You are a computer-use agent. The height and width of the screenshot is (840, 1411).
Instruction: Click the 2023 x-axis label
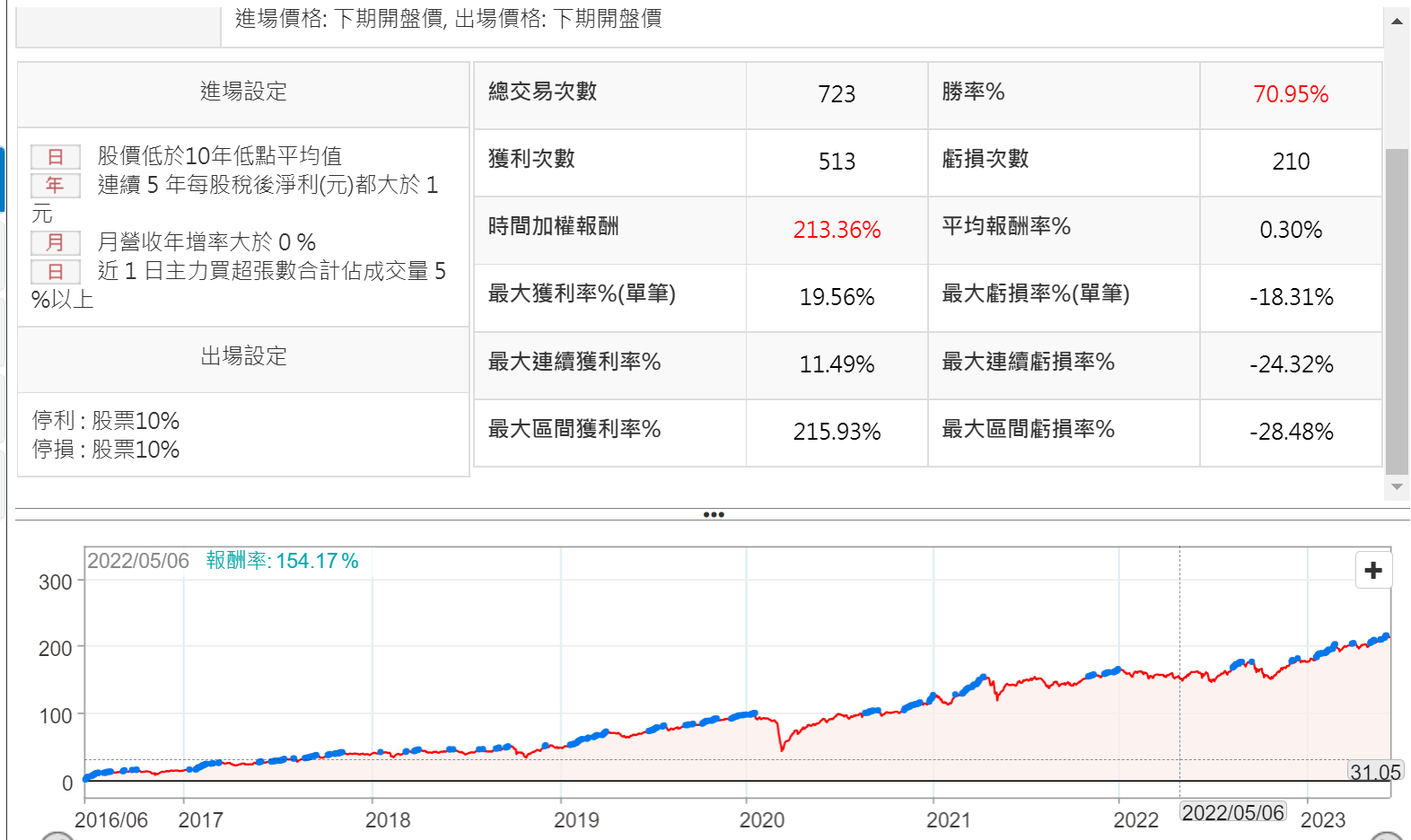(x=1323, y=820)
